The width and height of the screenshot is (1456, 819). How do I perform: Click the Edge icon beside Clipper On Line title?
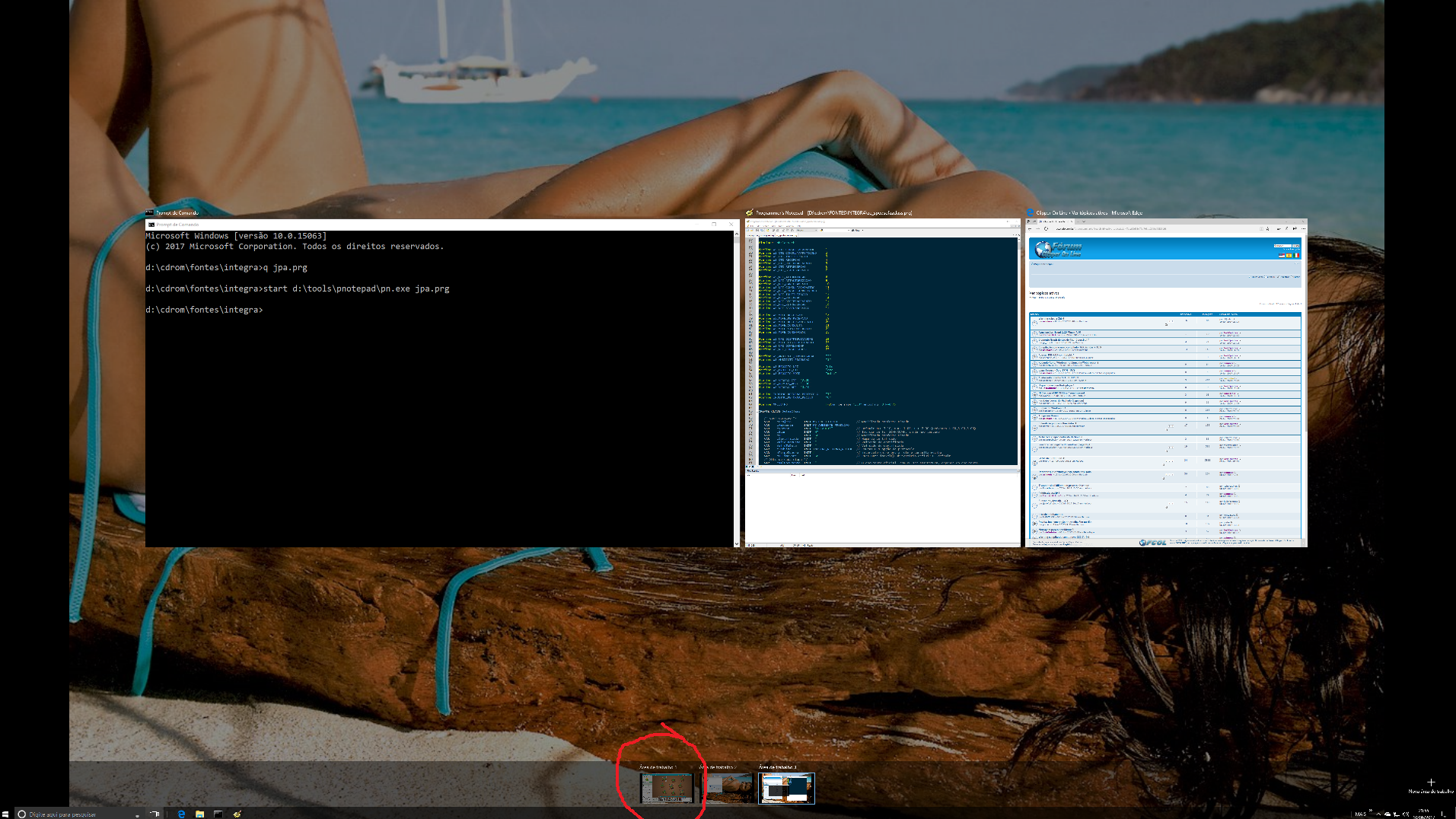[1030, 213]
